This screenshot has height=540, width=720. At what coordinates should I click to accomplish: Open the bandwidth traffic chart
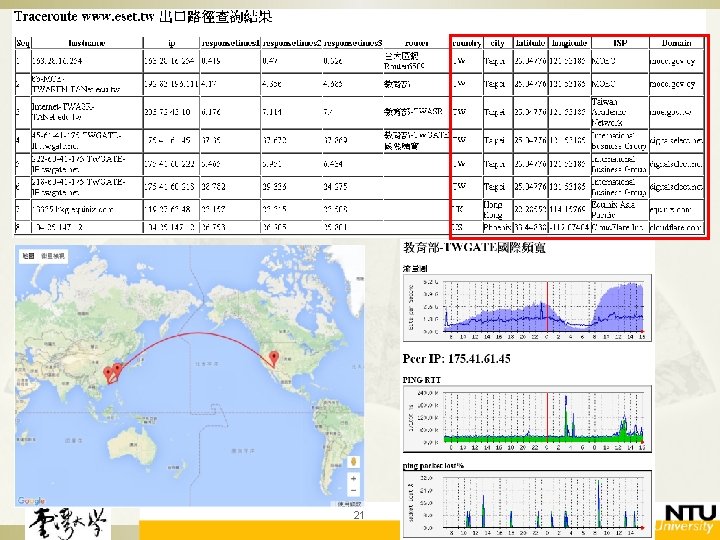coord(527,308)
